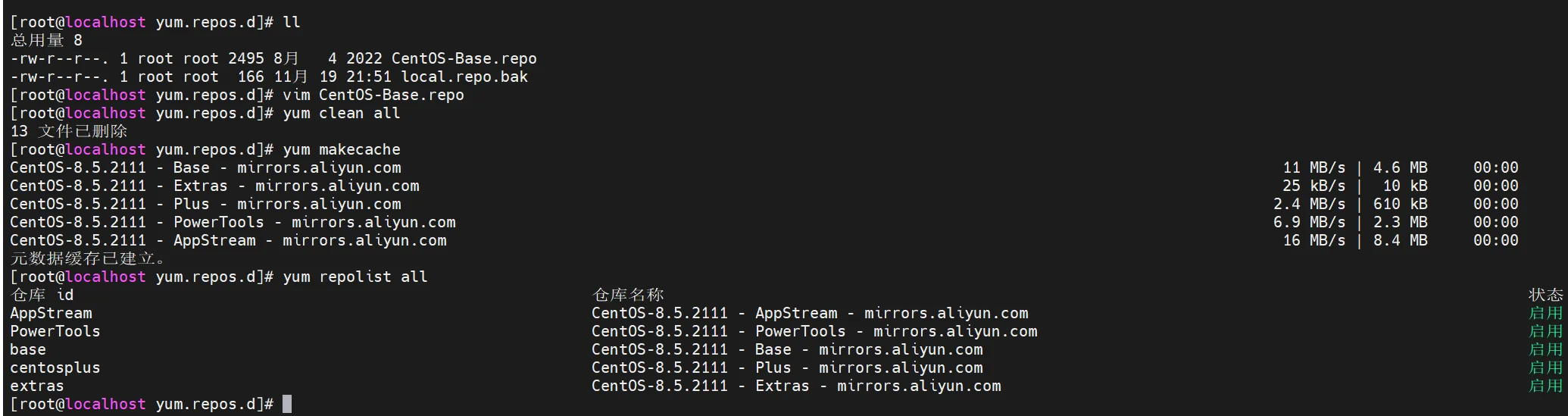Click the green '启用' status for the base repo
The image size is (1568, 416).
point(1545,349)
